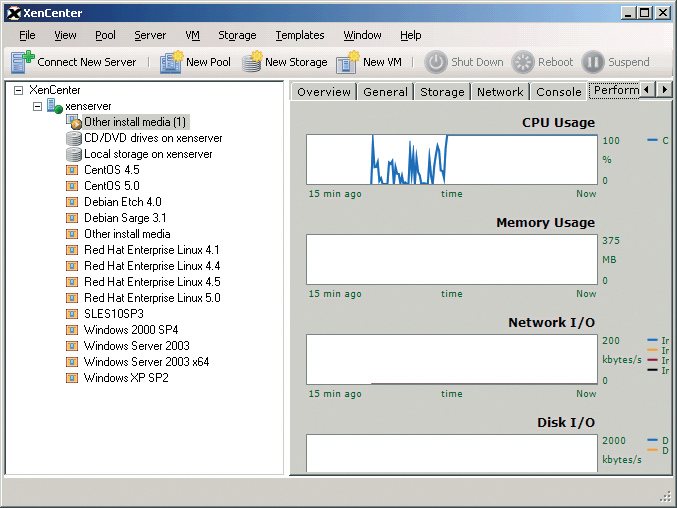Screen dimensions: 677x508
Task: Click the Debian Etch 4.0 template icon
Action: click(72, 202)
